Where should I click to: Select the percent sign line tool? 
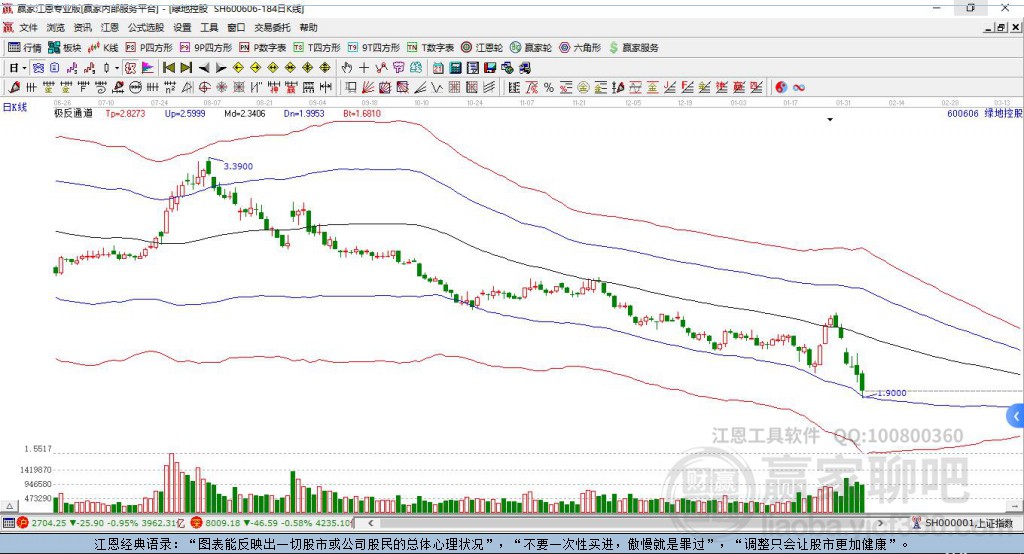pyautogui.click(x=549, y=88)
